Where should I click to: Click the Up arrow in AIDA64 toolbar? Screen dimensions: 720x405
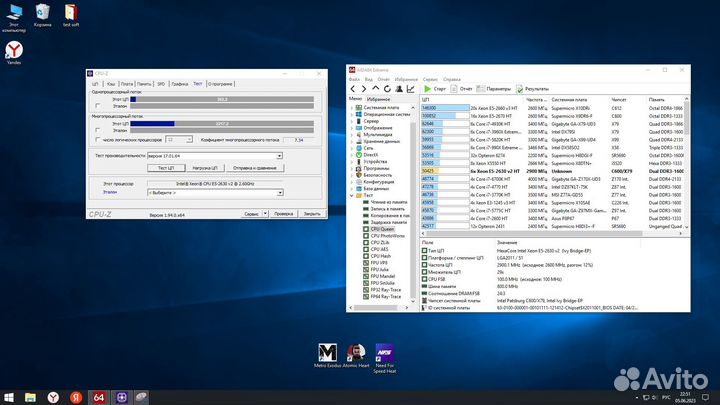tap(376, 89)
